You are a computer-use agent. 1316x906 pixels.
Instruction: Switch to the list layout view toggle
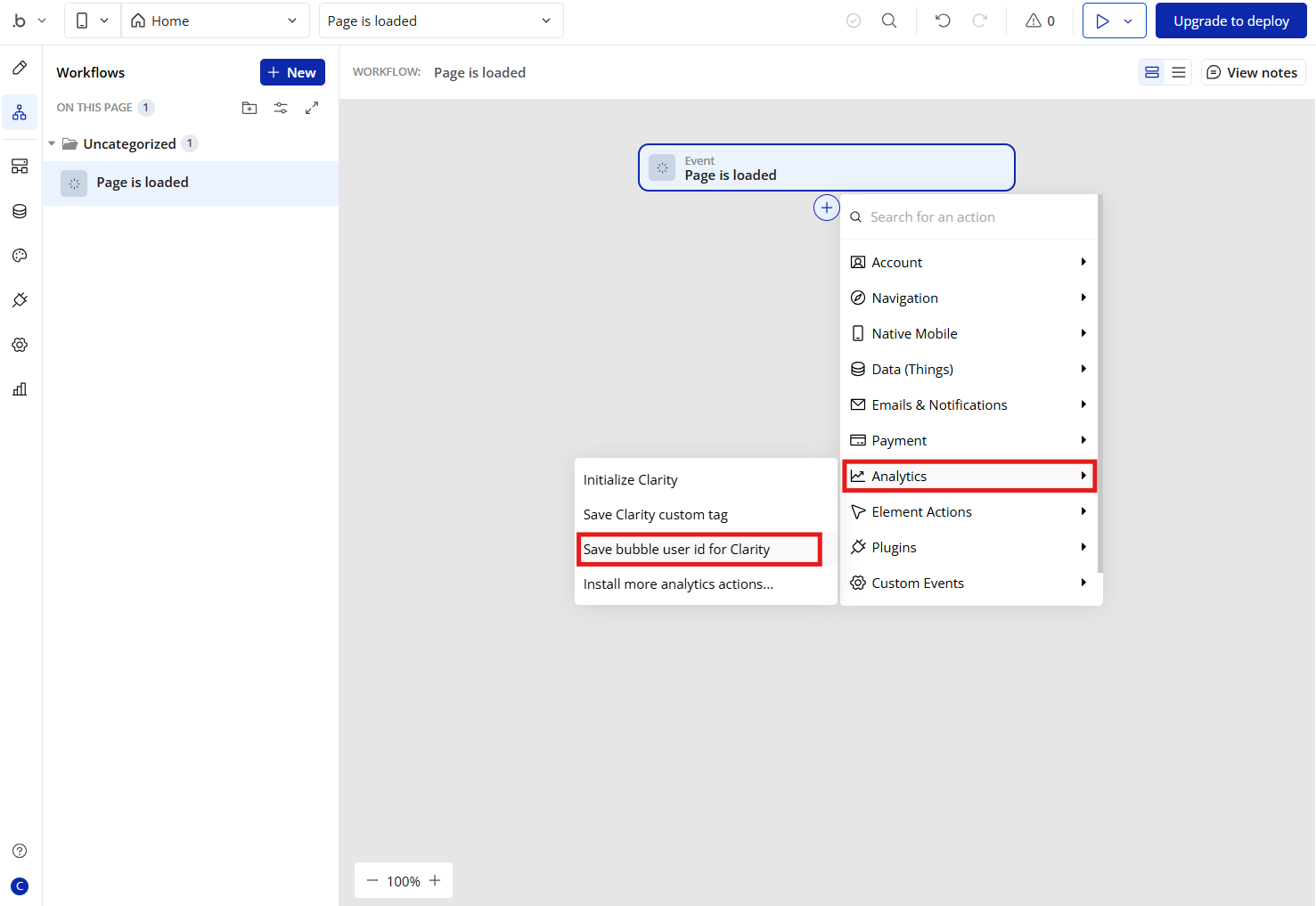pos(1179,72)
